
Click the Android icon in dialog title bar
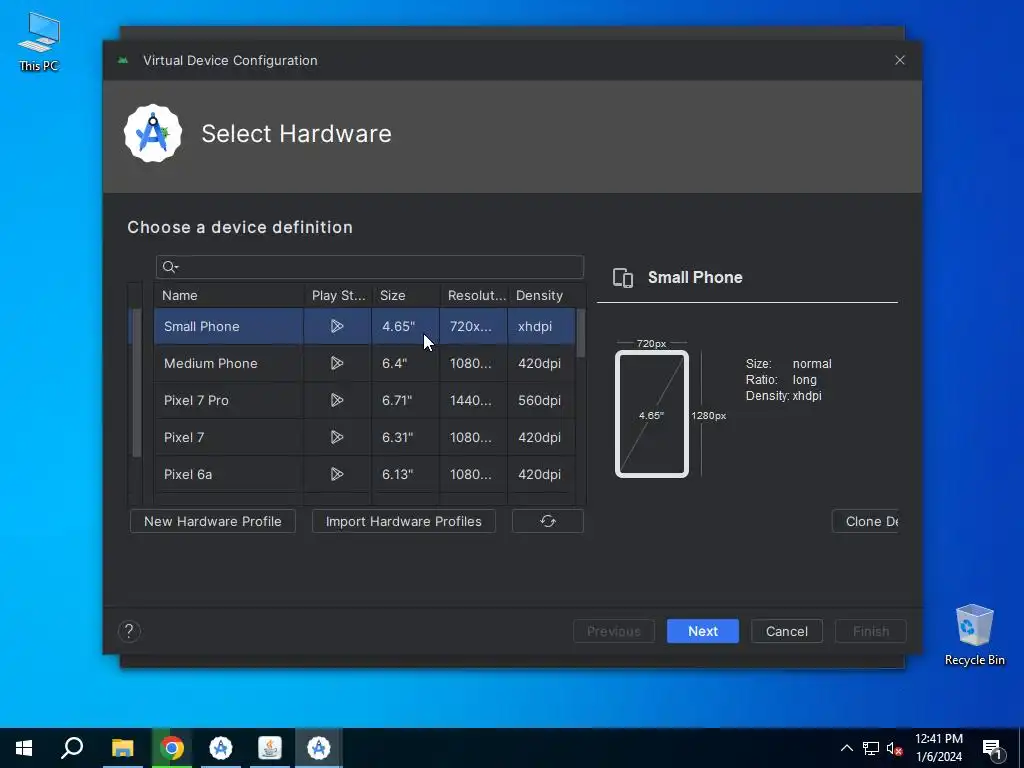coord(123,60)
